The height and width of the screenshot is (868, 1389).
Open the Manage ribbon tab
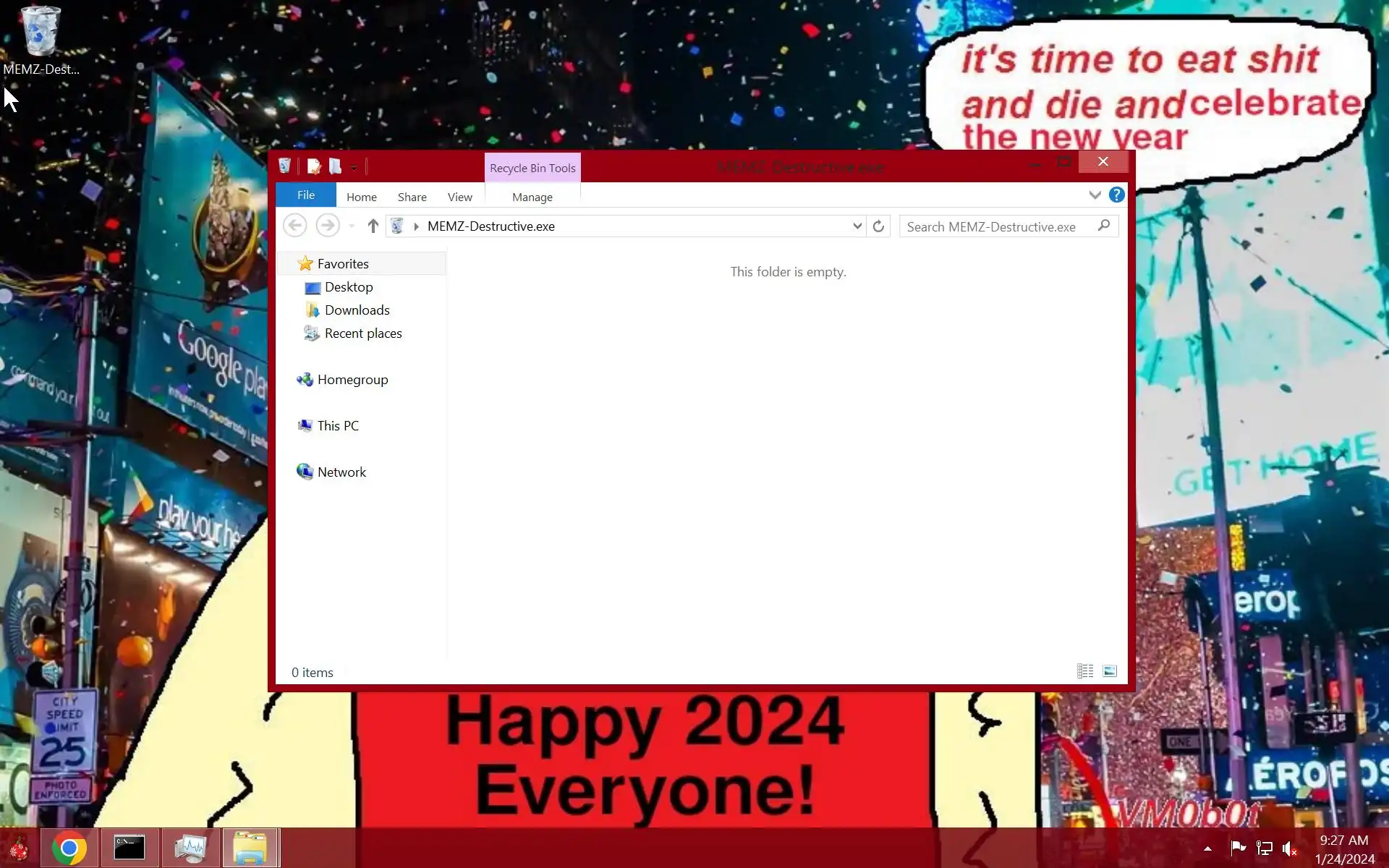pos(532,197)
